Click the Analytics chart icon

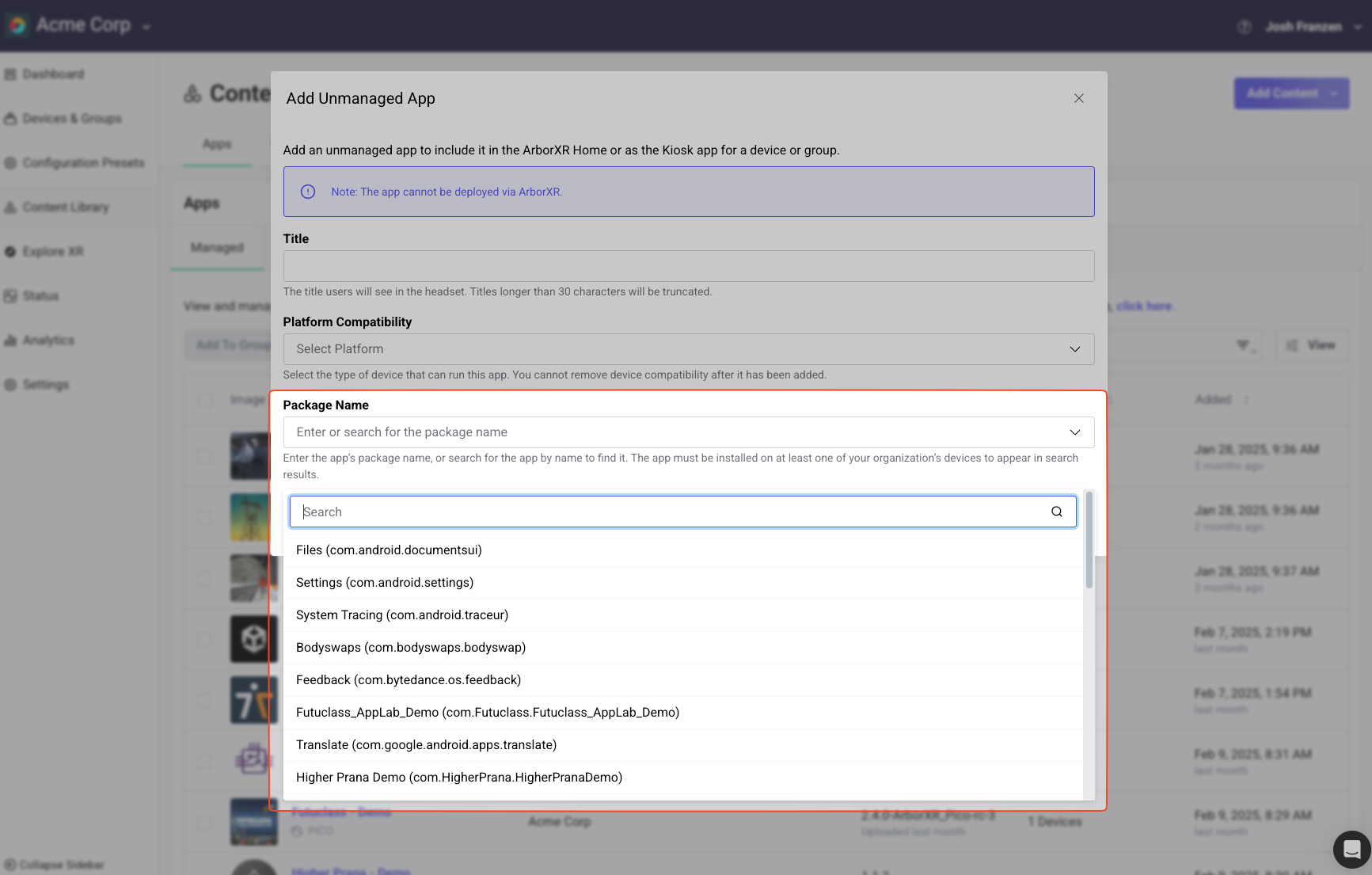(10, 340)
